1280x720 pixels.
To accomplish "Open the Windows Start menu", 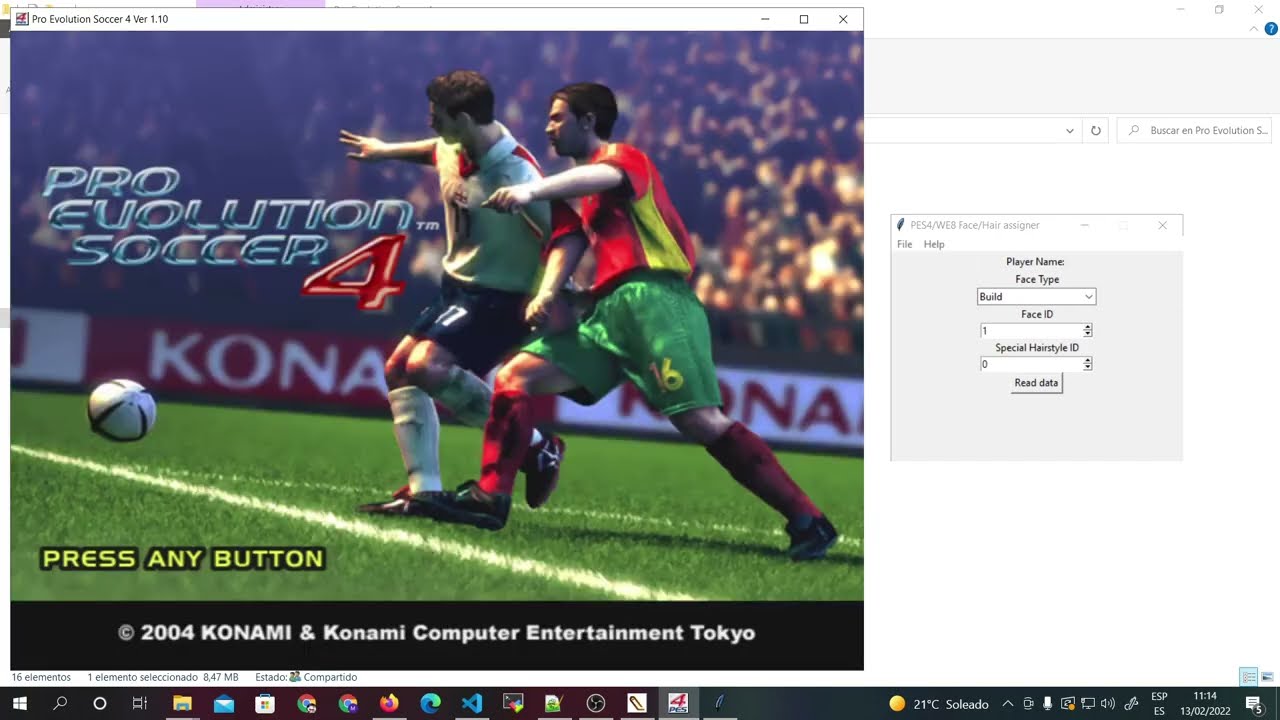I will coord(19,703).
